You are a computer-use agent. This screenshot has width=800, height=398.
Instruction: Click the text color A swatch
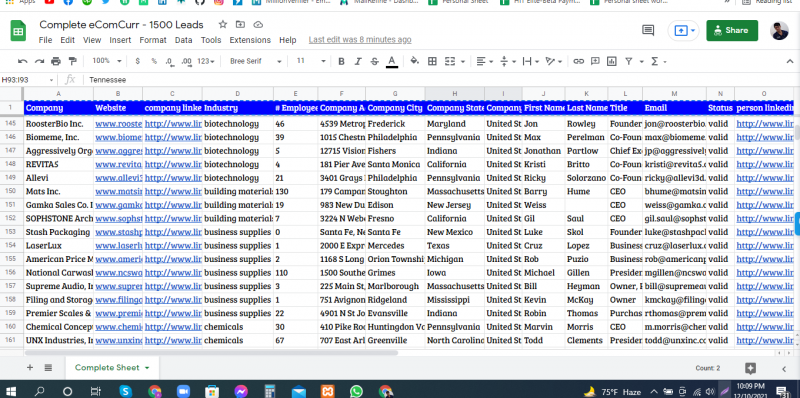click(x=392, y=61)
